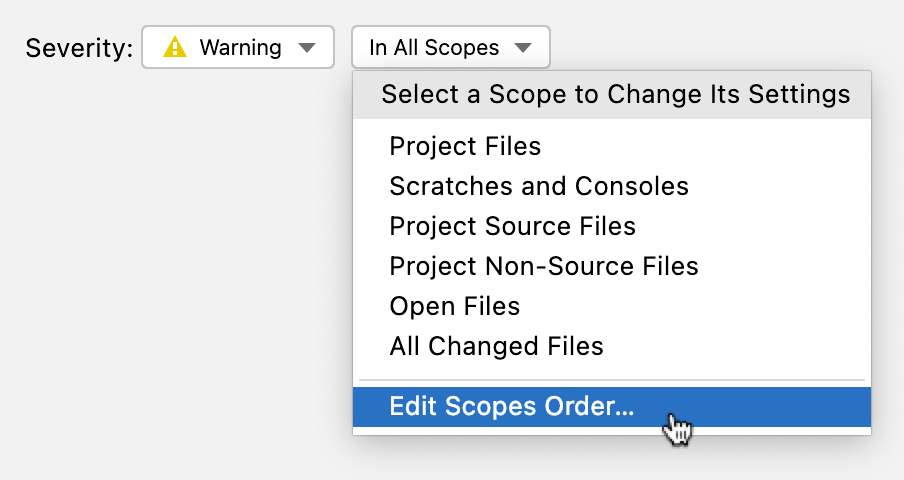Viewport: 904px width, 480px height.
Task: Click the arrow on the Warning dropdown
Action: [x=307, y=48]
